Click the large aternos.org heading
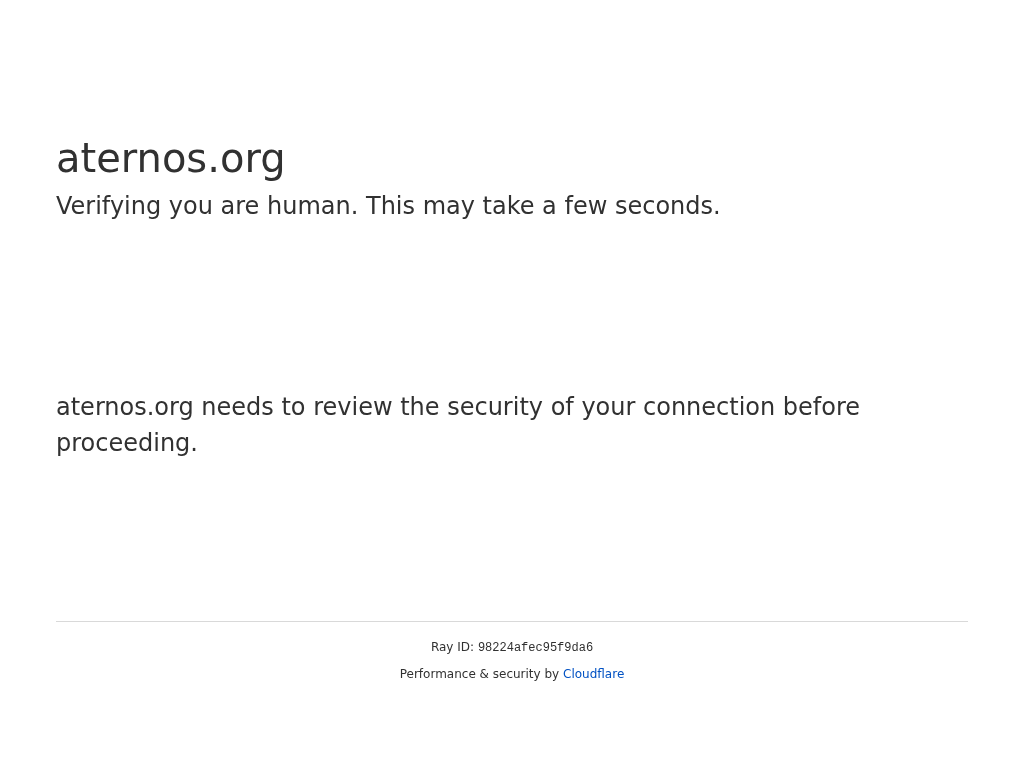The width and height of the screenshot is (1024, 768). click(170, 159)
